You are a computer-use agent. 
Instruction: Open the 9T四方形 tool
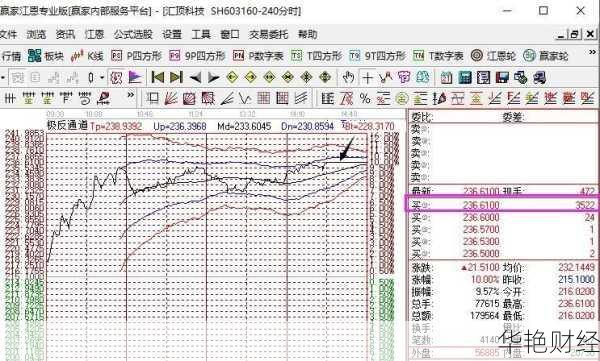click(377, 56)
